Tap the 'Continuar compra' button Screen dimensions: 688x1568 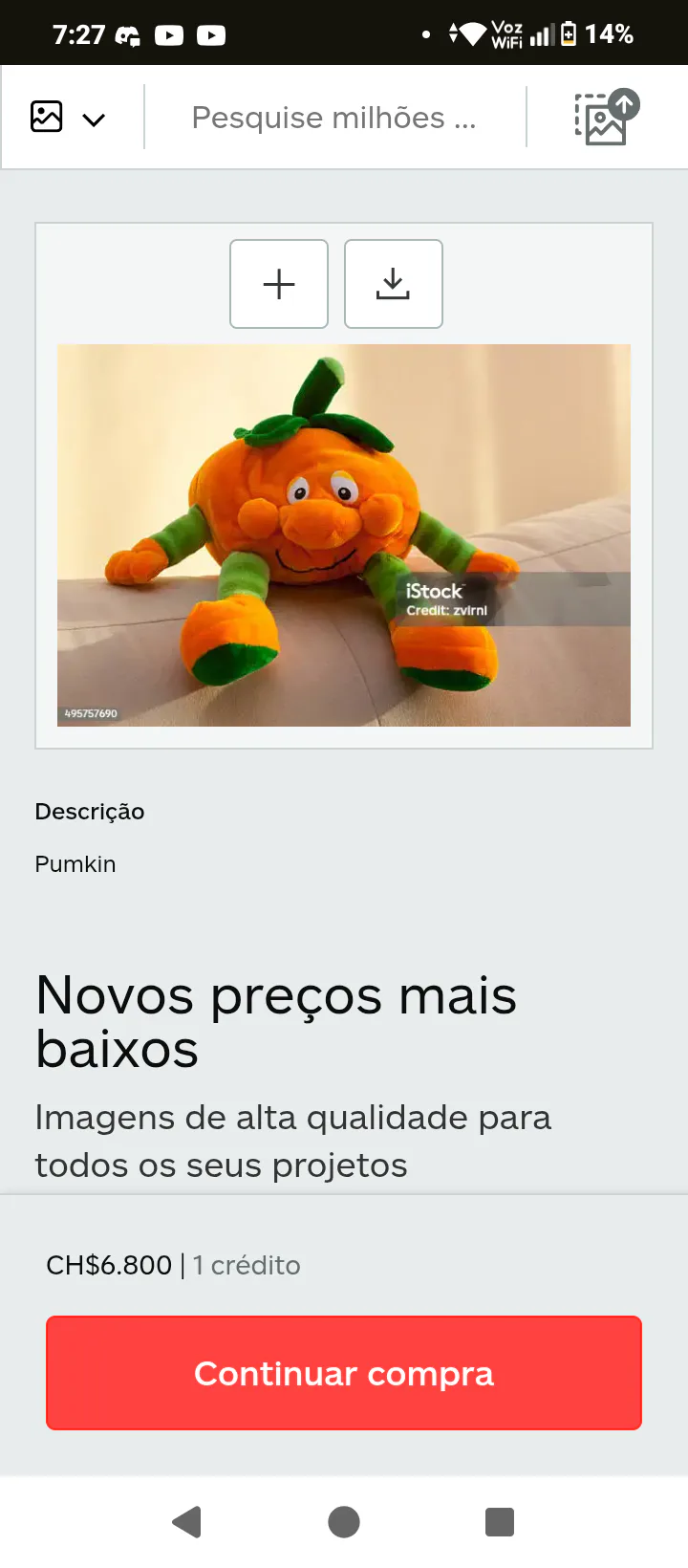(344, 1373)
